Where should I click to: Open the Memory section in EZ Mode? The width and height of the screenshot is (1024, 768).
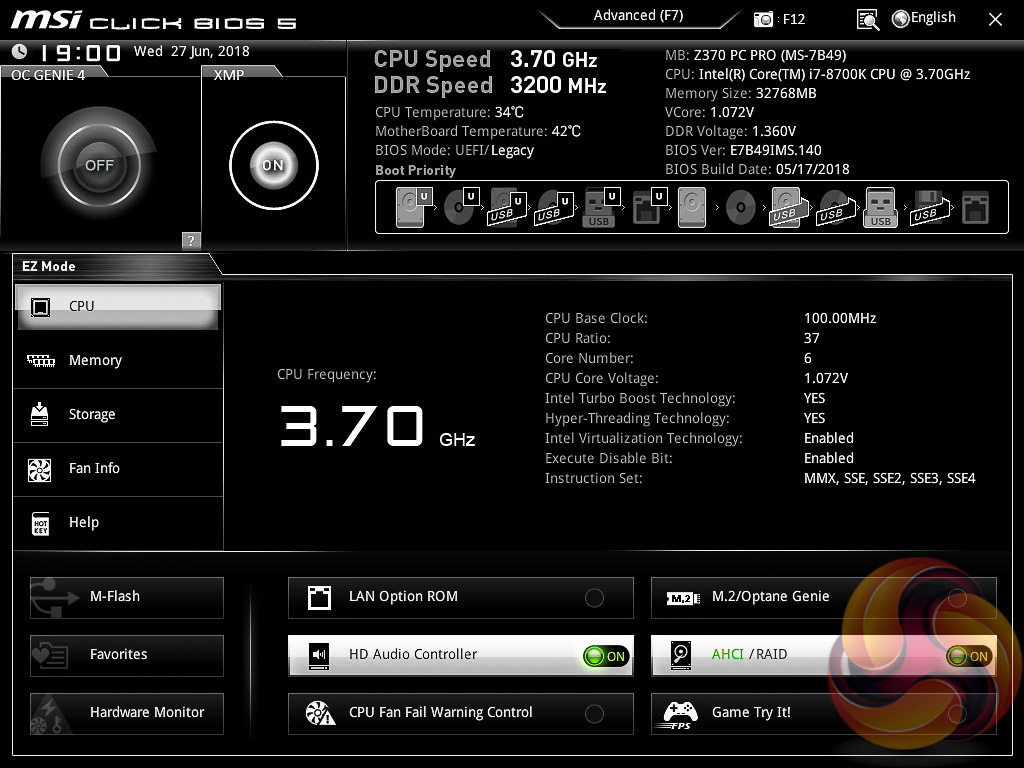pos(118,360)
